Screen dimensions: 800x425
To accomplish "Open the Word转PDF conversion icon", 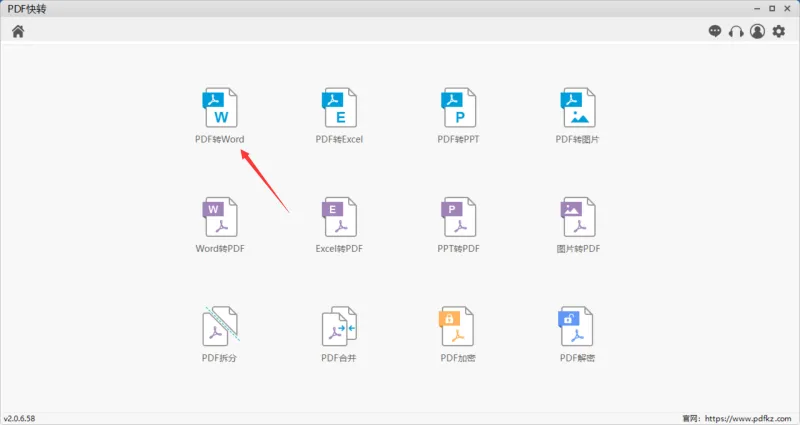I will click(x=220, y=217).
